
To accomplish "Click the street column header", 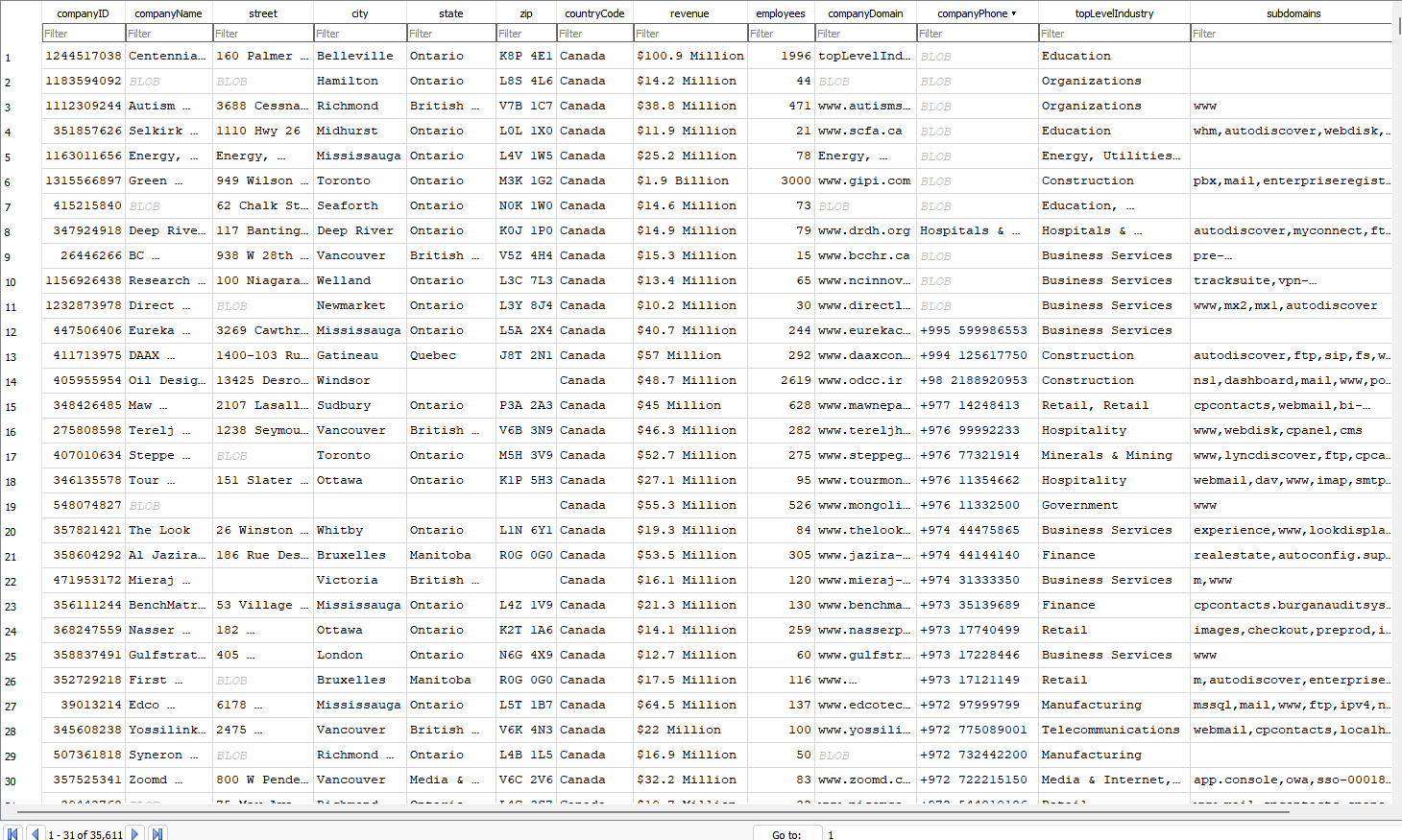I will [263, 13].
